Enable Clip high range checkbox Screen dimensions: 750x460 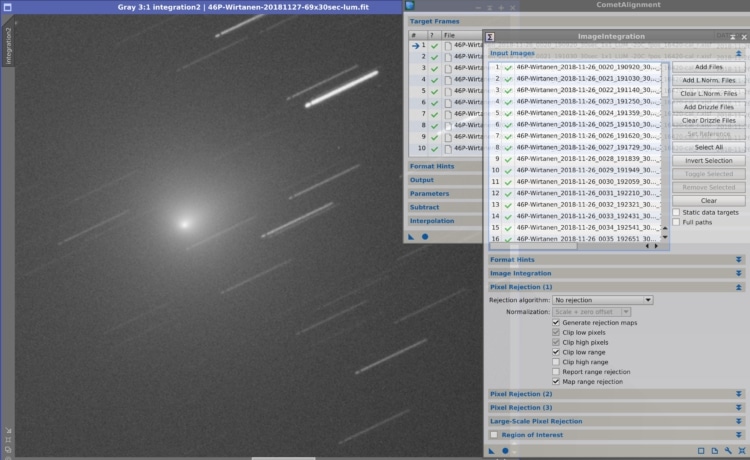(x=556, y=362)
